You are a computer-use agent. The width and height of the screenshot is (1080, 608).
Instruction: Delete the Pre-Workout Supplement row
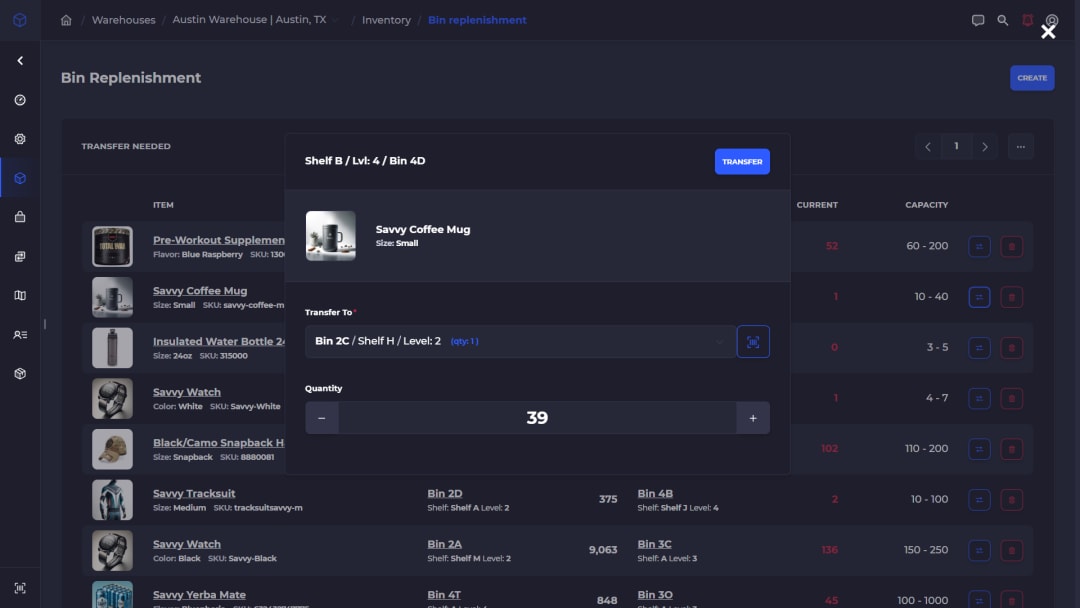click(x=1011, y=247)
